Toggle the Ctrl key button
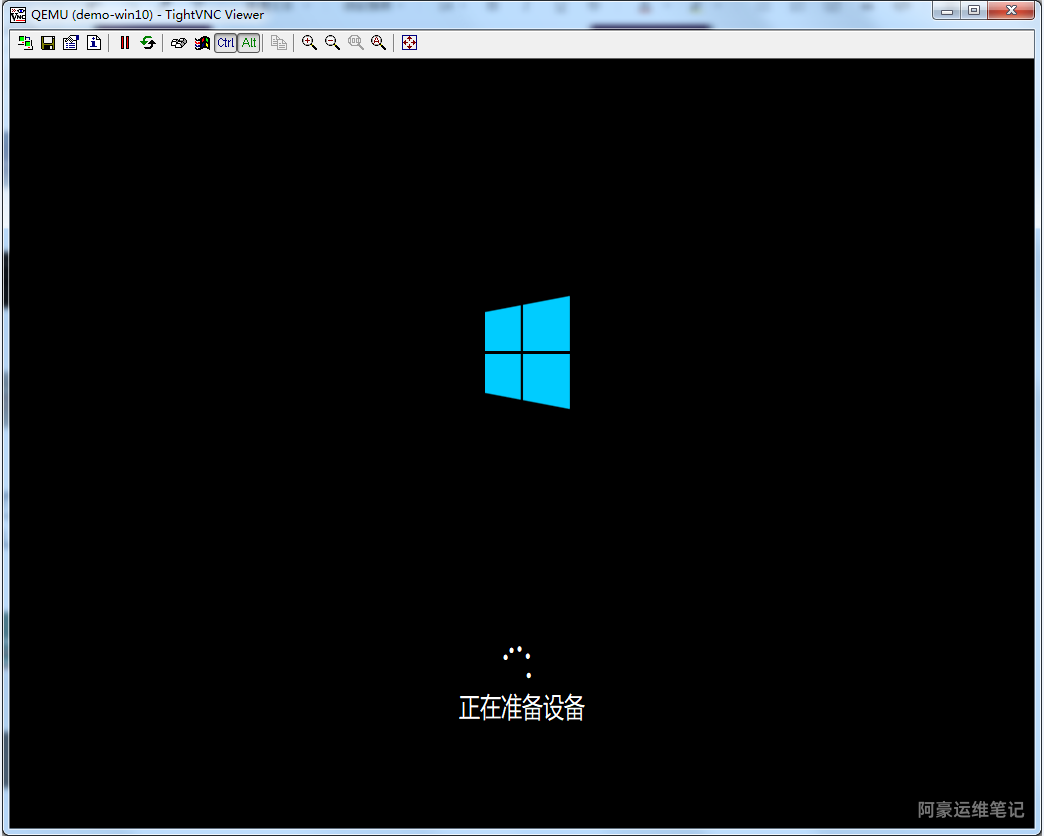 pyautogui.click(x=226, y=43)
